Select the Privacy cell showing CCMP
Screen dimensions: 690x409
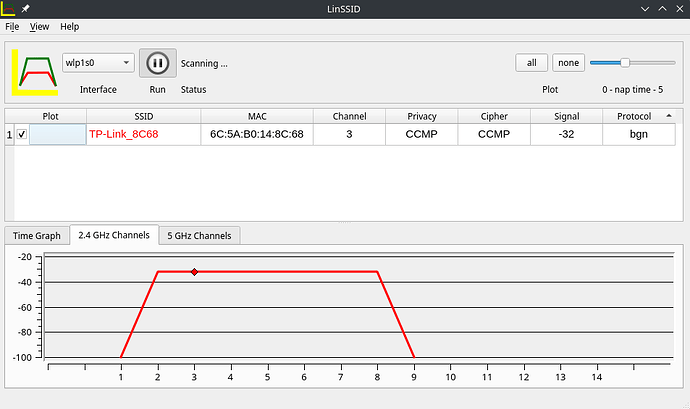point(422,134)
